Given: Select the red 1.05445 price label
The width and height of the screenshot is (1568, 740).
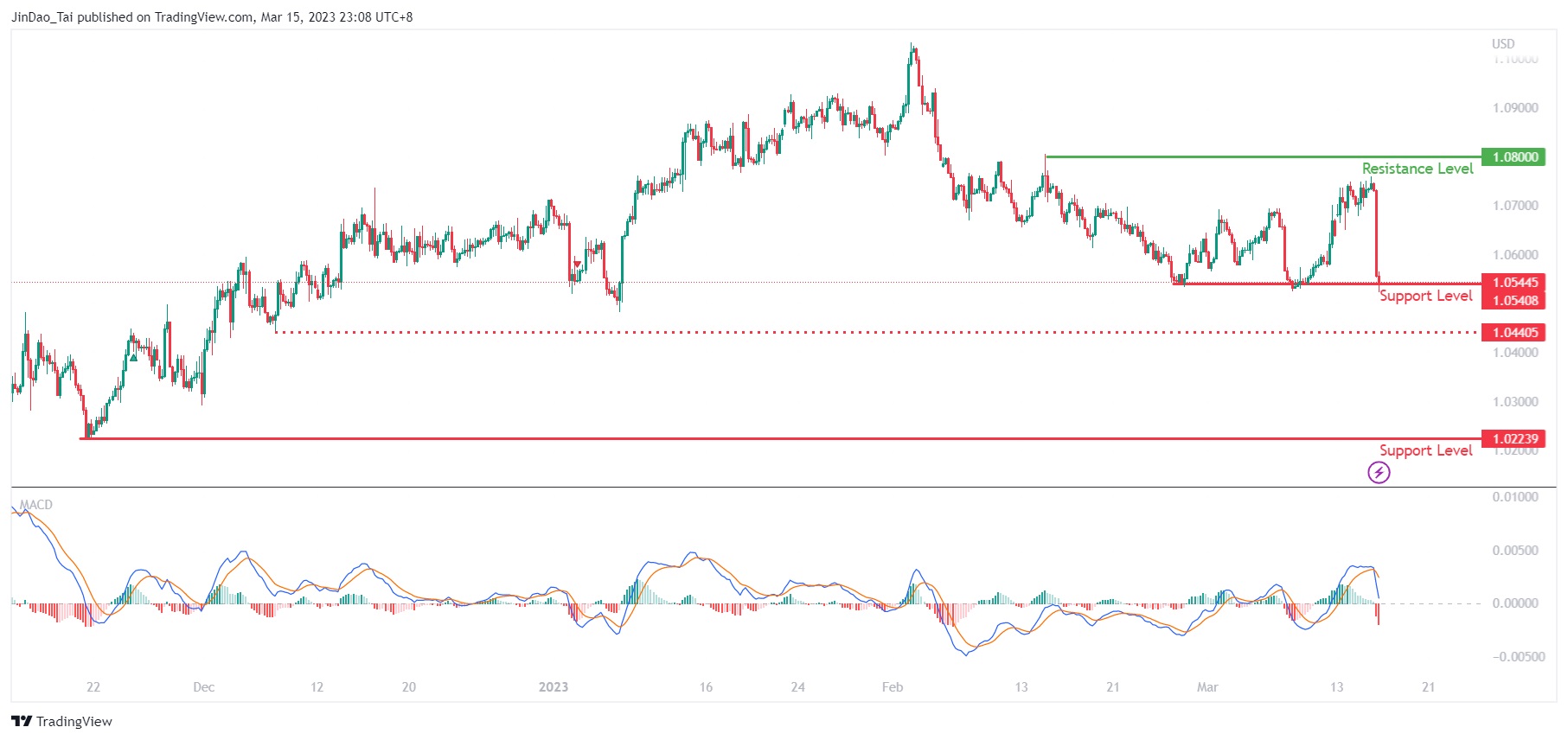Looking at the screenshot, I should click(x=1514, y=282).
